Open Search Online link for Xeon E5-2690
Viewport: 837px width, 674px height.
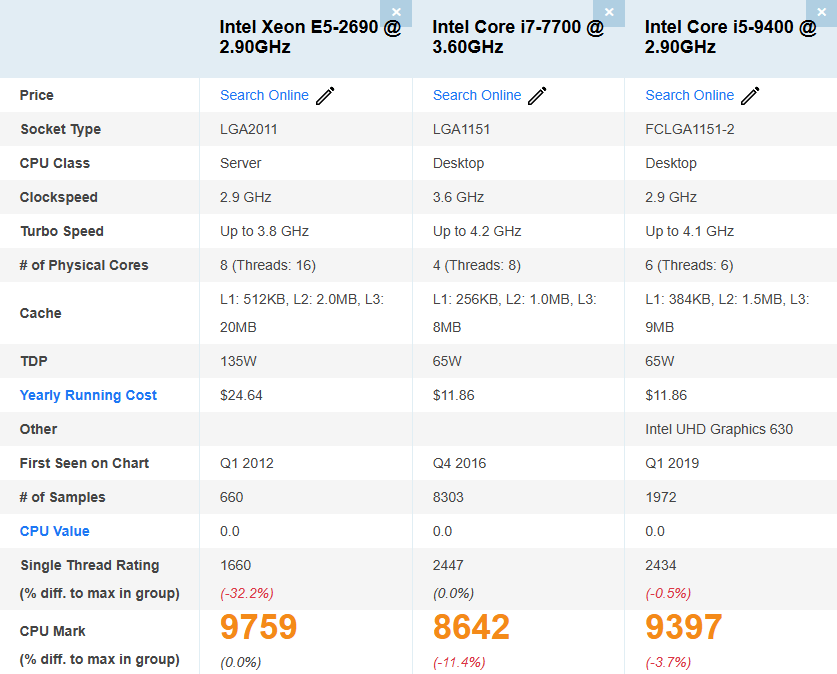(264, 95)
